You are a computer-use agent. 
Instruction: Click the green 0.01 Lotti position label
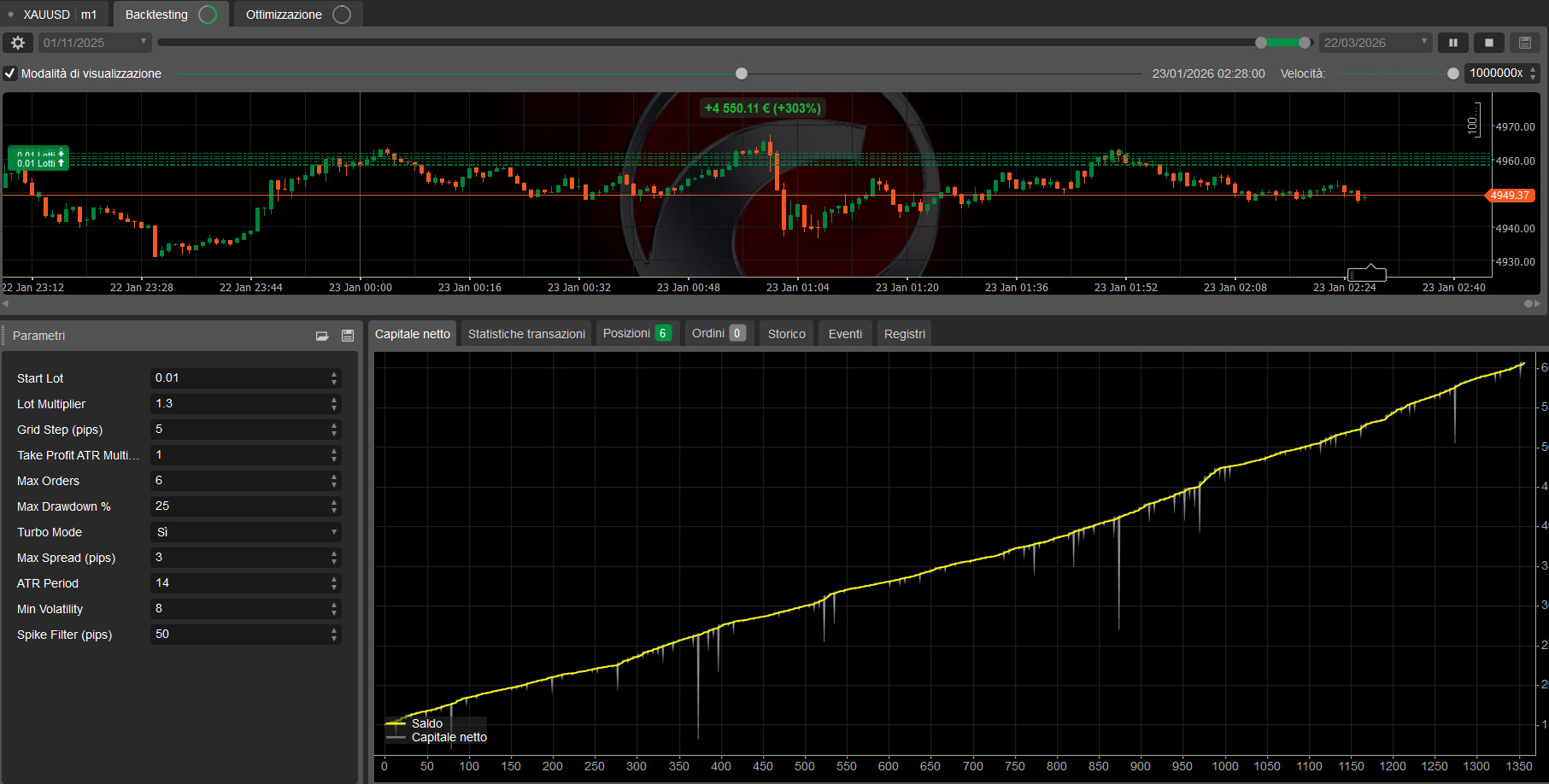pyautogui.click(x=38, y=162)
